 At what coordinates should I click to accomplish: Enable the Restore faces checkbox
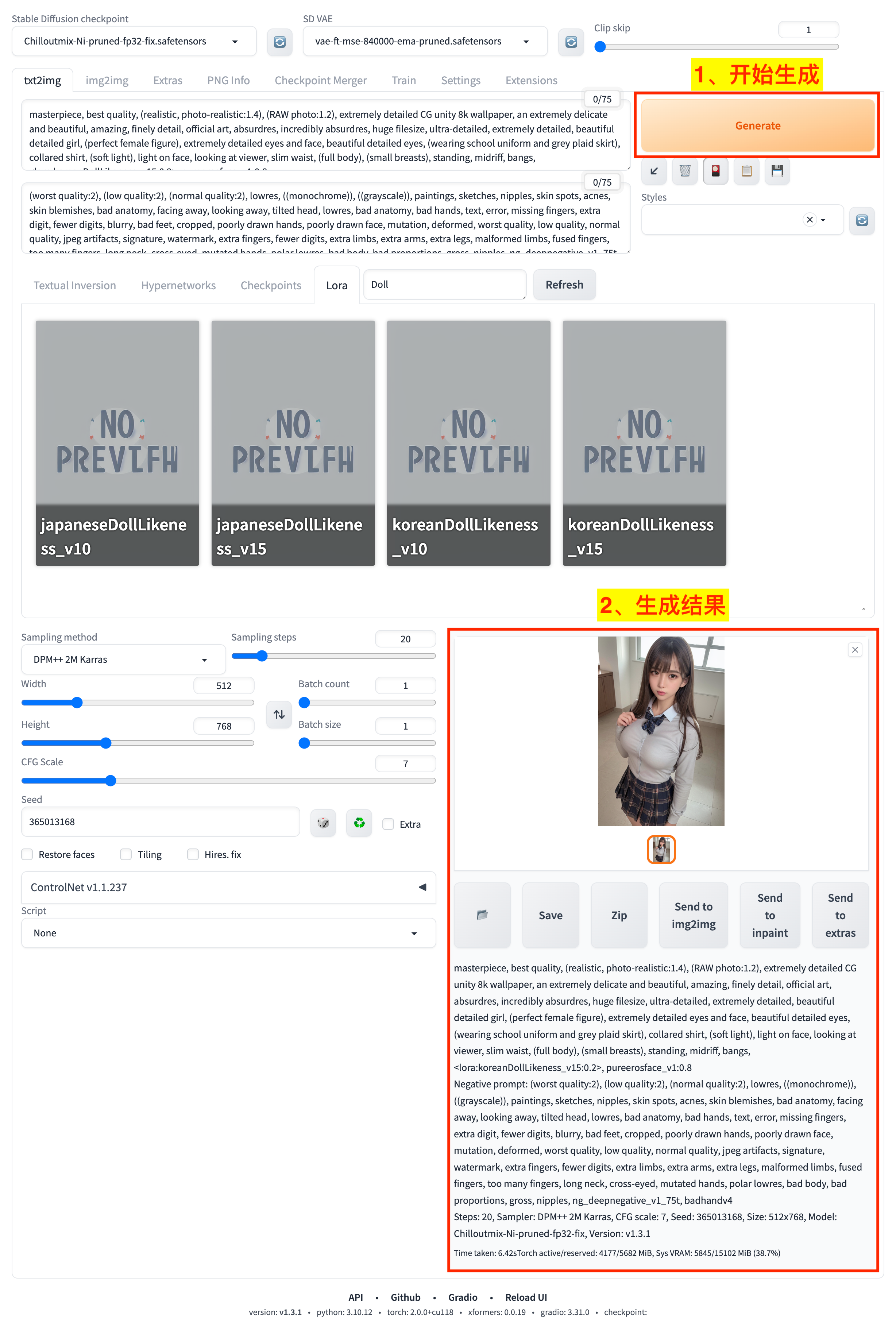[x=27, y=854]
